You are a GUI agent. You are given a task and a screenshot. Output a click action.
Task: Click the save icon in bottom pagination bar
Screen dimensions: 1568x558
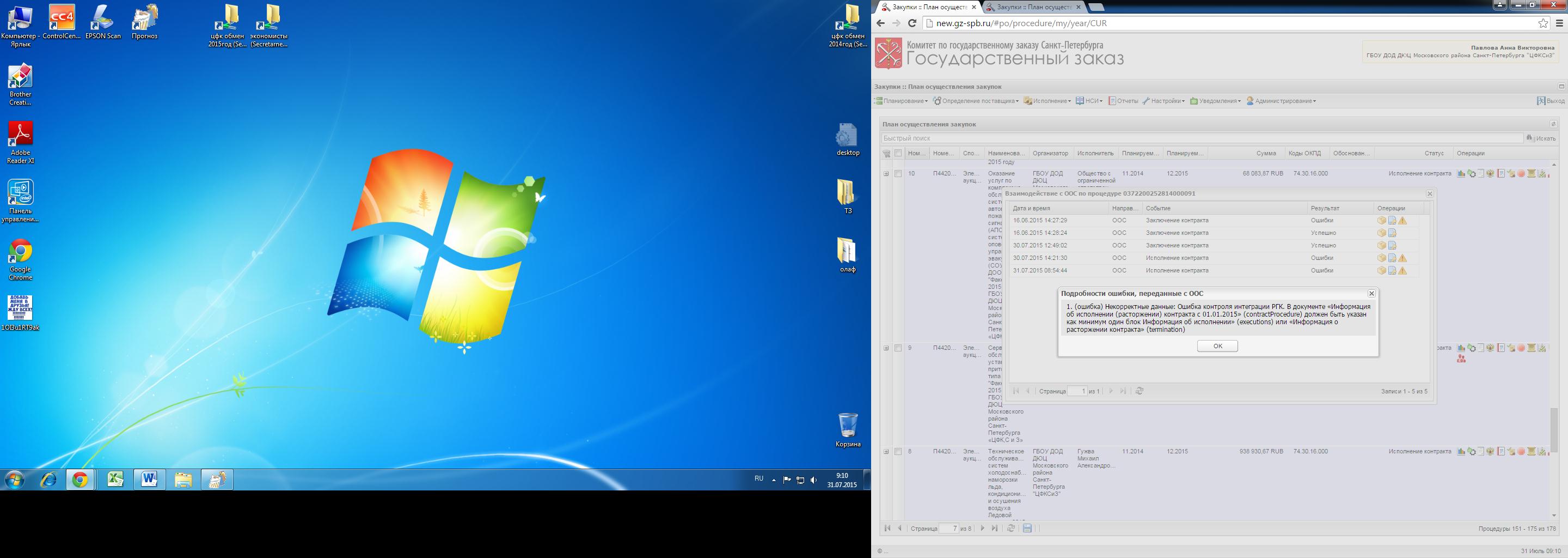(1027, 528)
